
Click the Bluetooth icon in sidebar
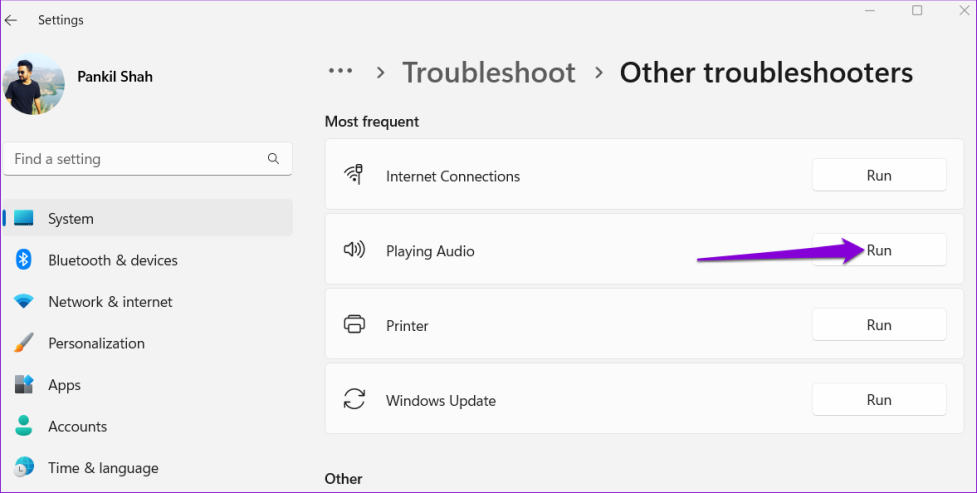pos(24,260)
